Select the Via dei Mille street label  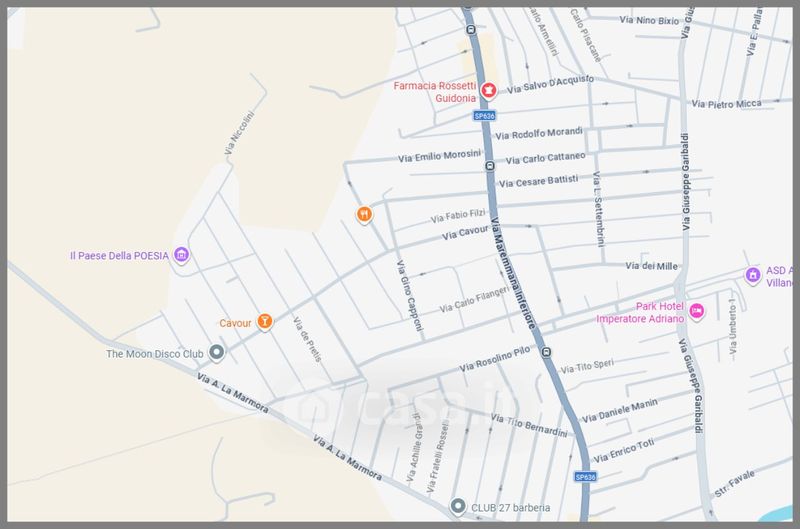(651, 266)
